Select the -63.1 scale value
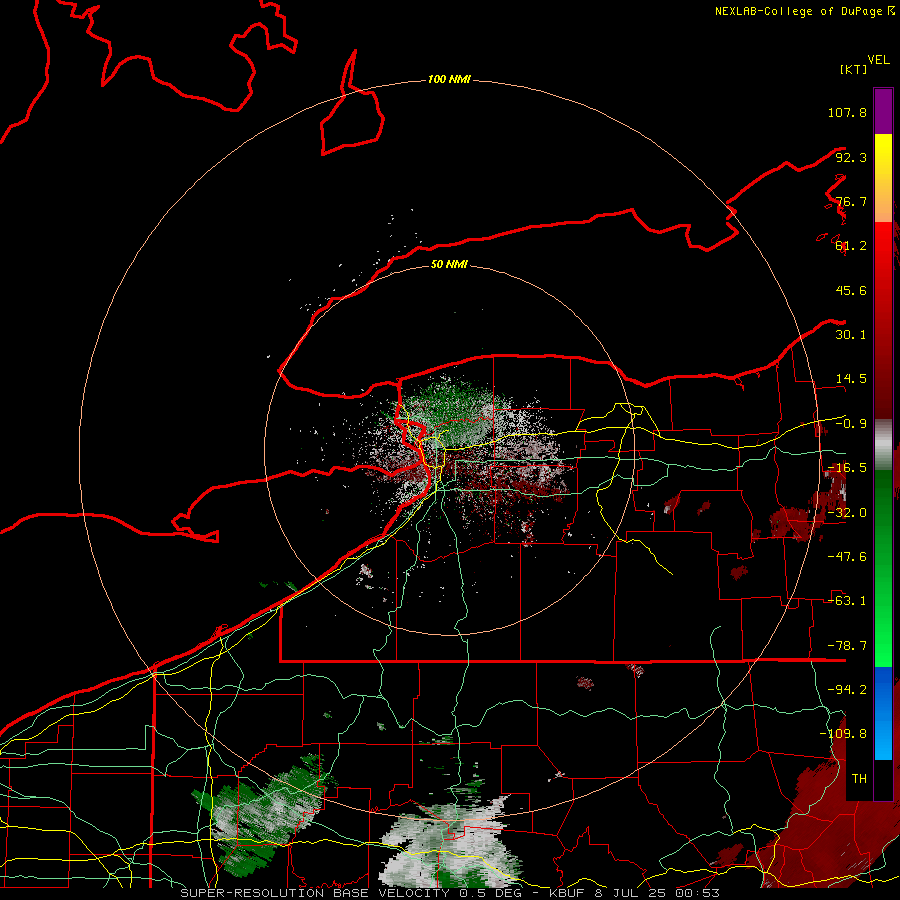900x900 pixels. [847, 601]
